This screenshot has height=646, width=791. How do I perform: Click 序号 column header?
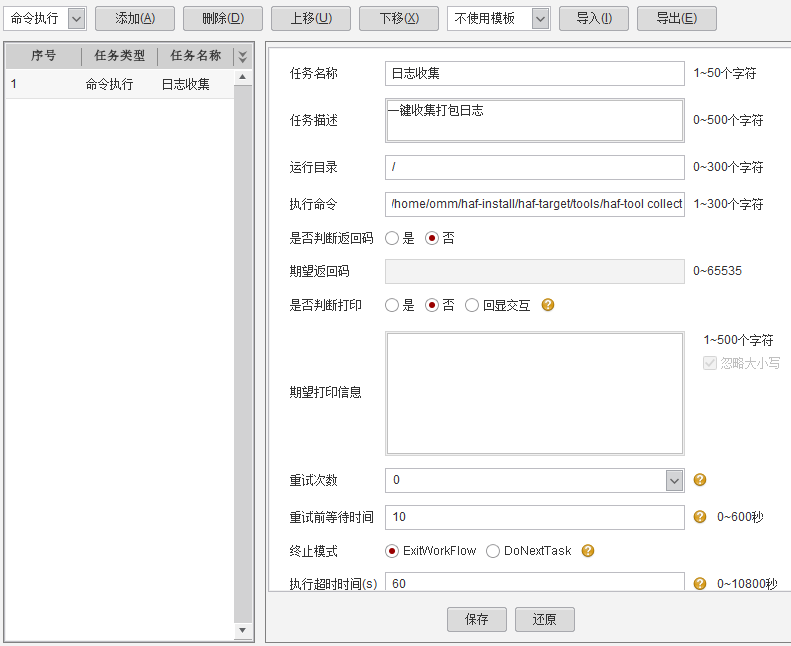(x=43, y=56)
